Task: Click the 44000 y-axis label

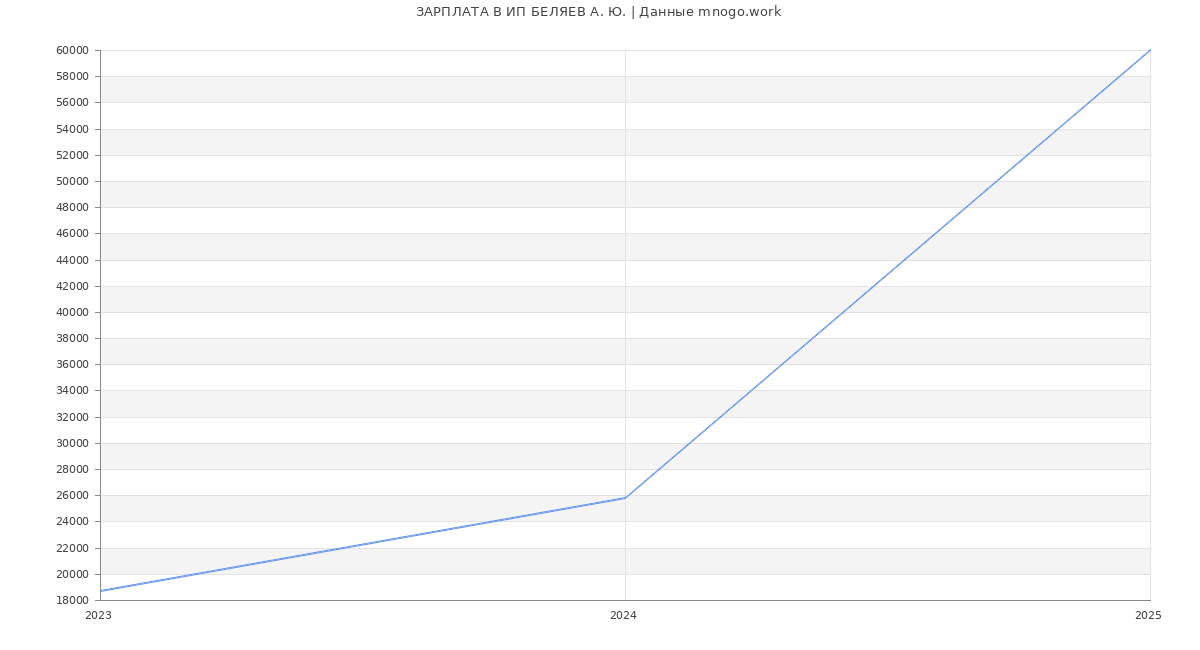Action: (x=73, y=260)
